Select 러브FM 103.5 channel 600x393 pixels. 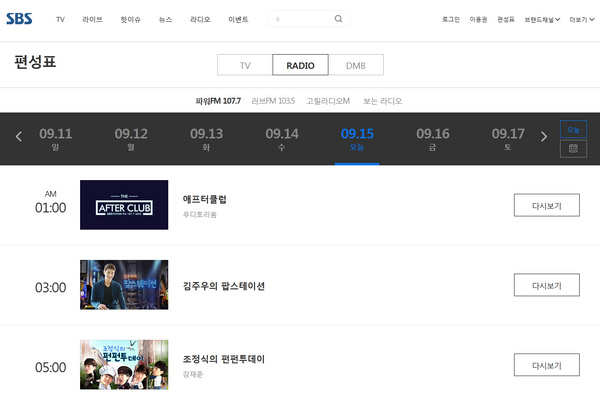click(273, 101)
